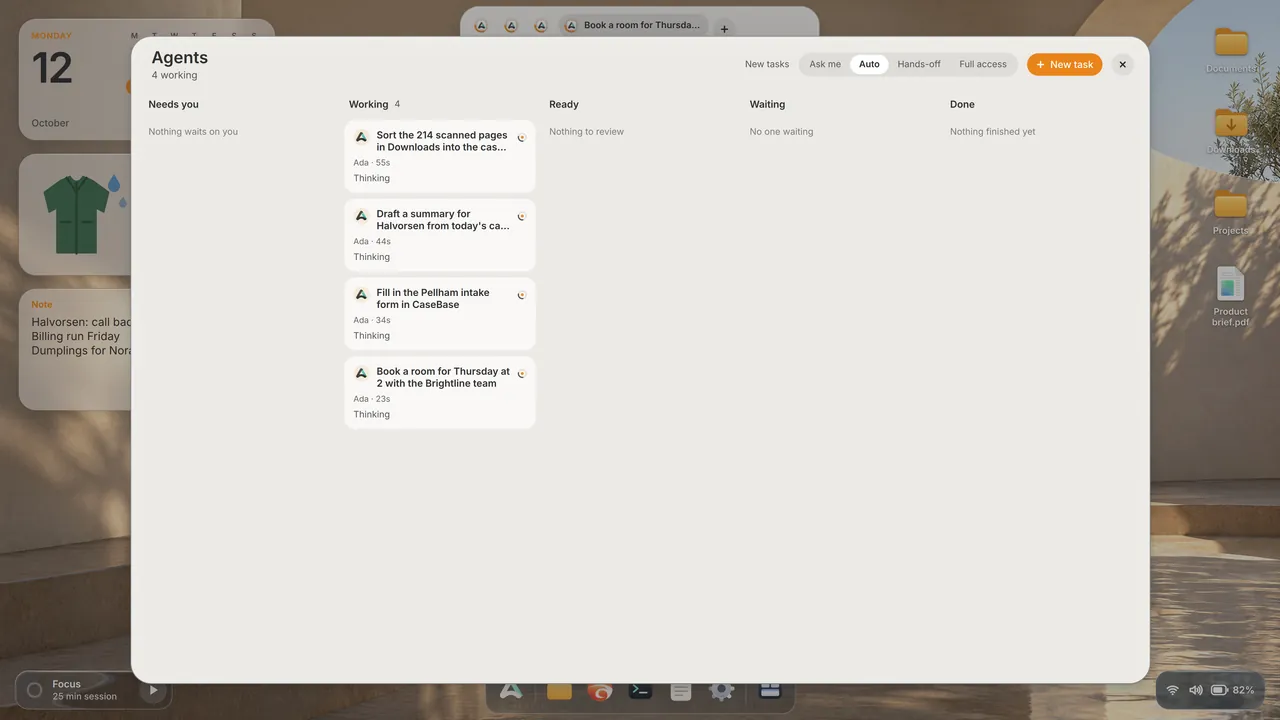This screenshot has width=1280, height=720.
Task: Choose Full access mode for new tasks
Action: pos(983,64)
